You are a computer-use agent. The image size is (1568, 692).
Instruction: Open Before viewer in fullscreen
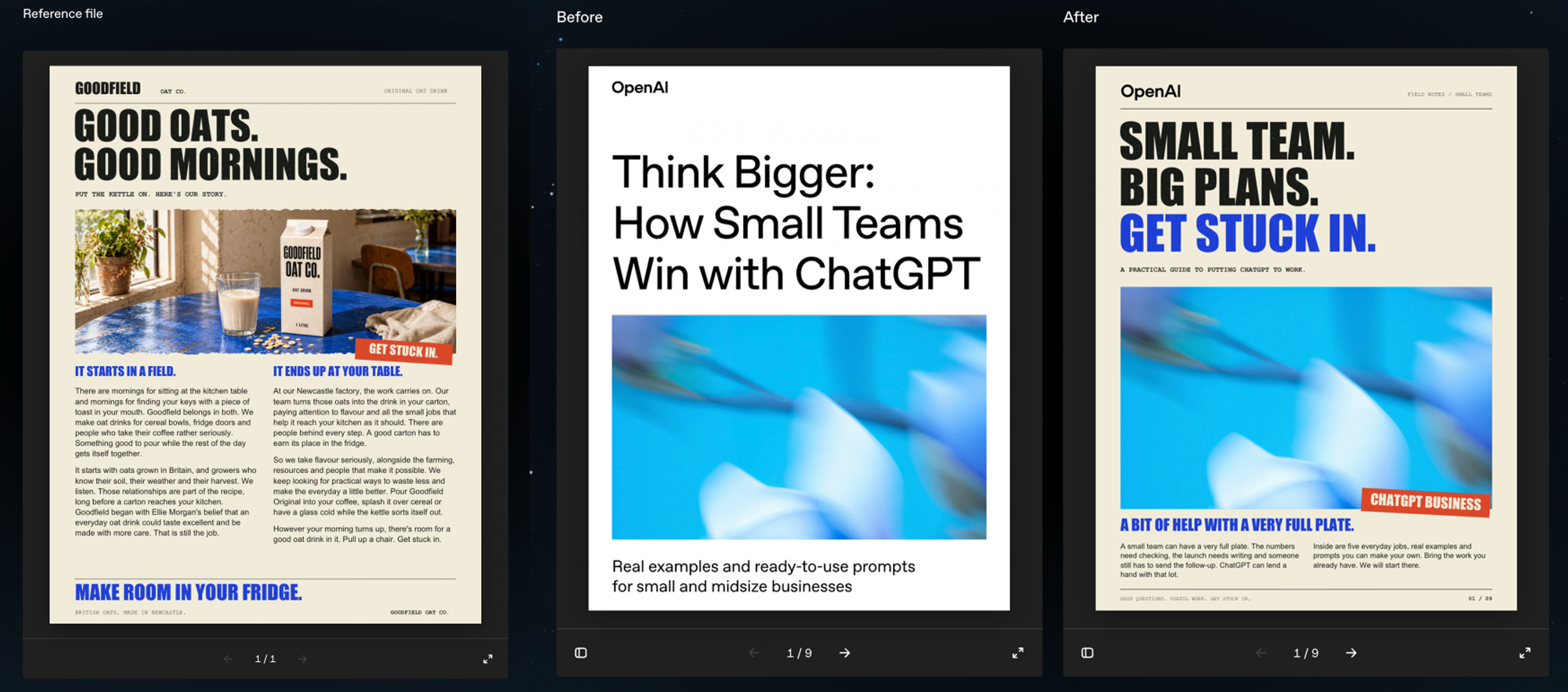(1018, 653)
